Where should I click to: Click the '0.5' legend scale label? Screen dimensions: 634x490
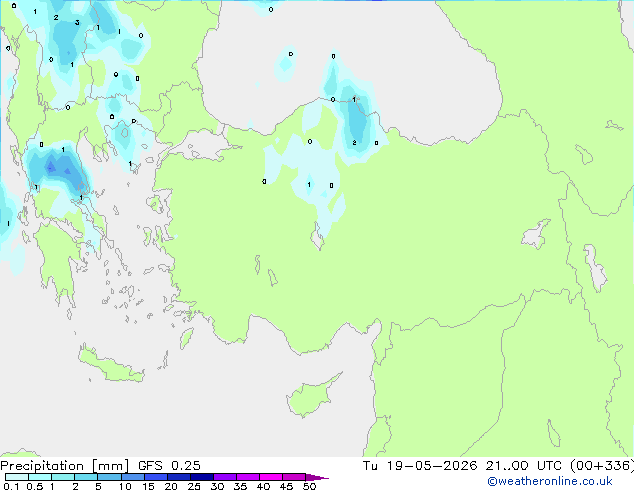tap(34, 486)
